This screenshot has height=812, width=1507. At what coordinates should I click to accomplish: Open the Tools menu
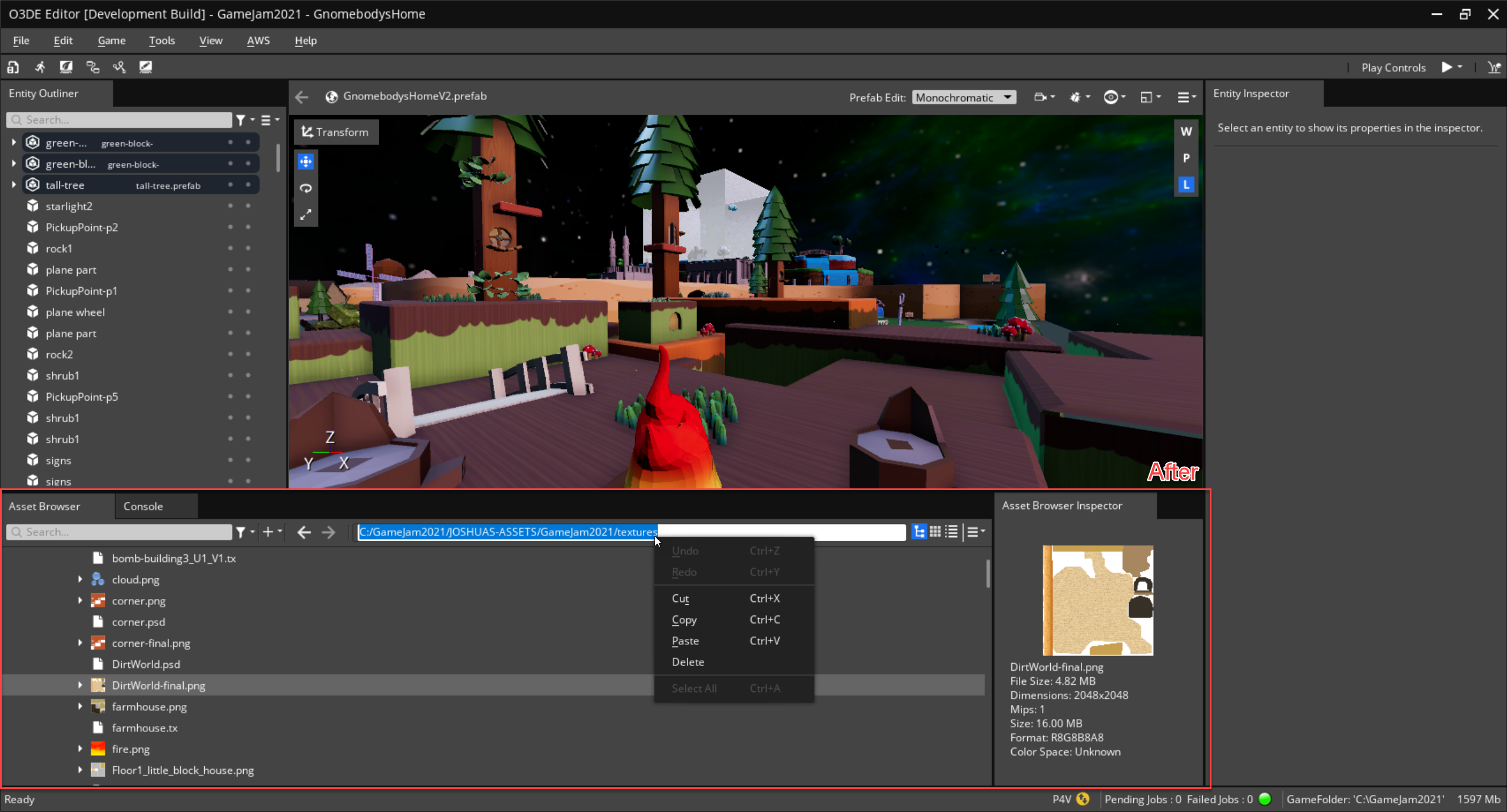click(x=161, y=41)
